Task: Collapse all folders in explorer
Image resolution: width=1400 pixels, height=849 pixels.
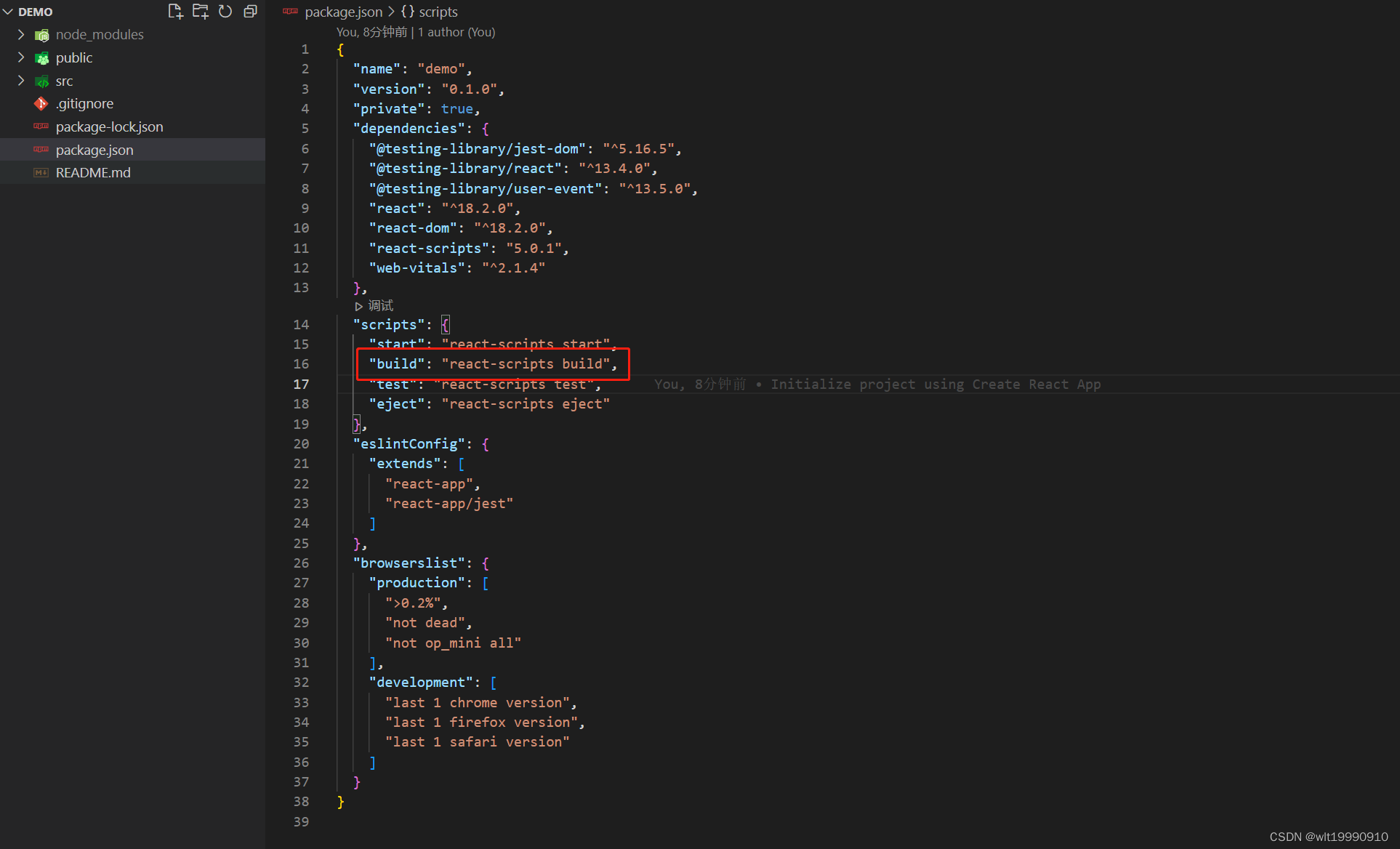Action: pyautogui.click(x=250, y=11)
